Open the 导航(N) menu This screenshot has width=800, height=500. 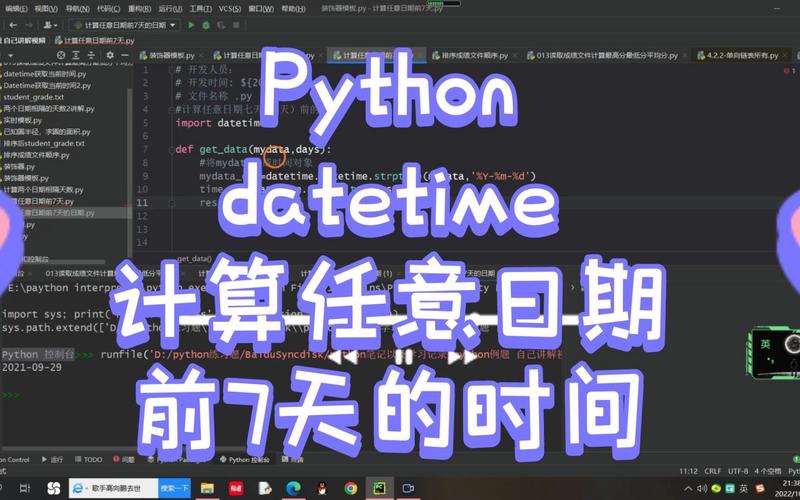coord(78,9)
